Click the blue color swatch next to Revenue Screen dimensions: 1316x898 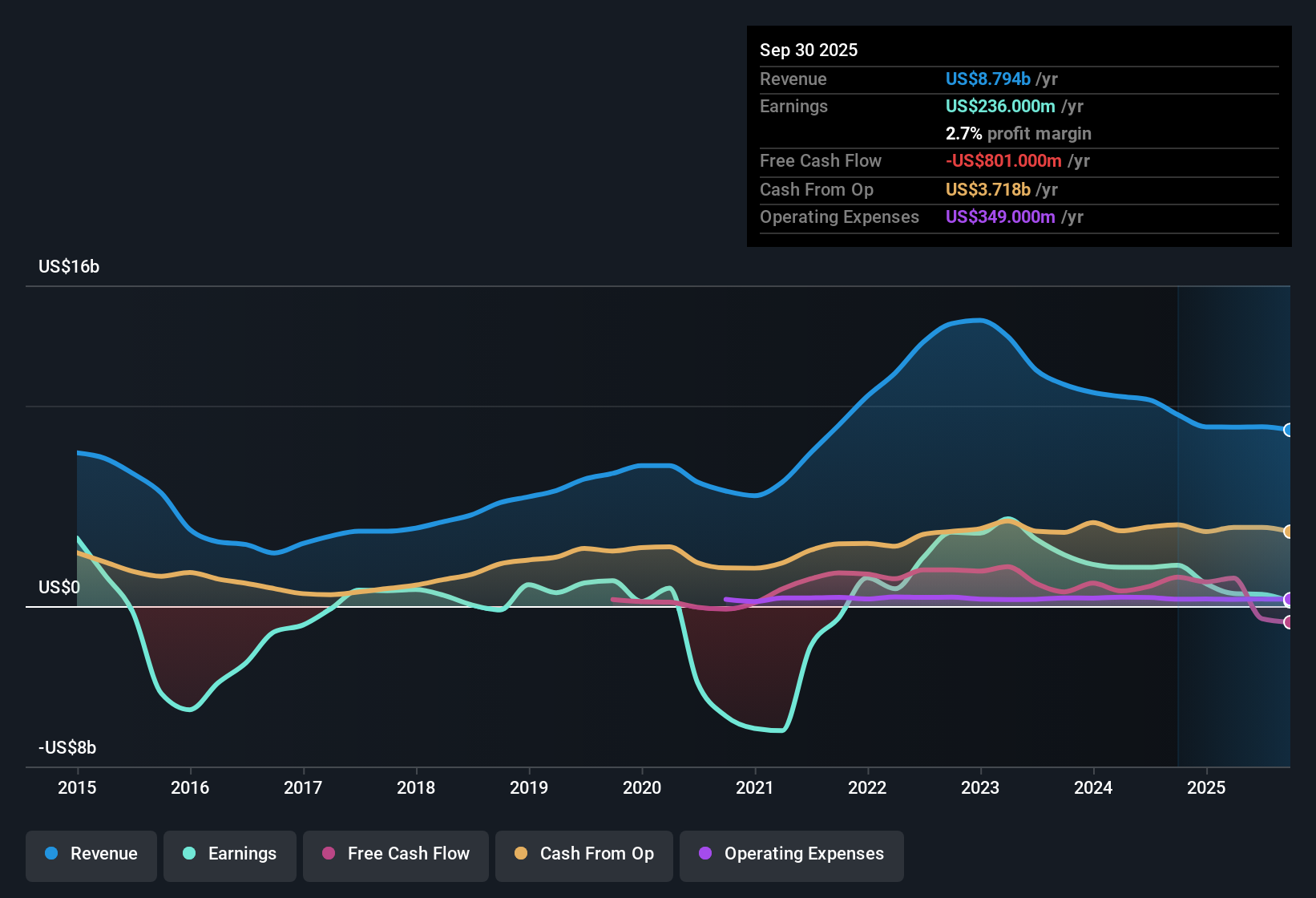(50, 854)
